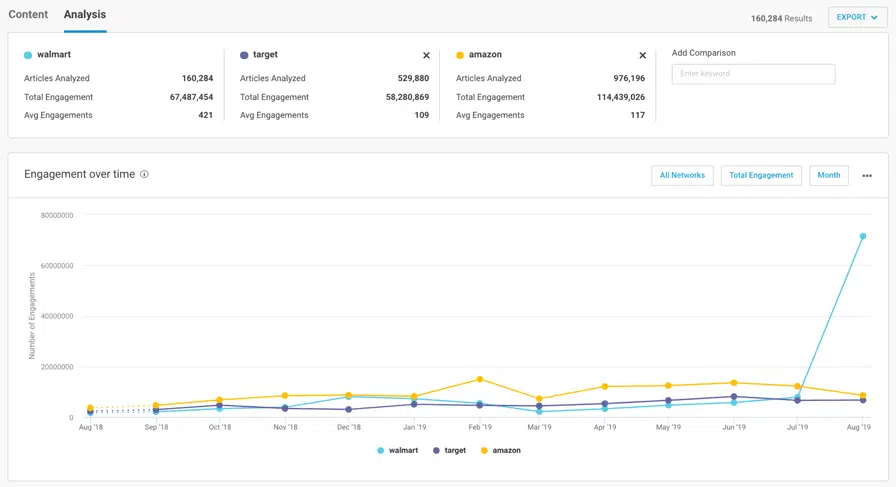Remove the target comparison with X icon
This screenshot has height=487, width=896.
tap(426, 56)
